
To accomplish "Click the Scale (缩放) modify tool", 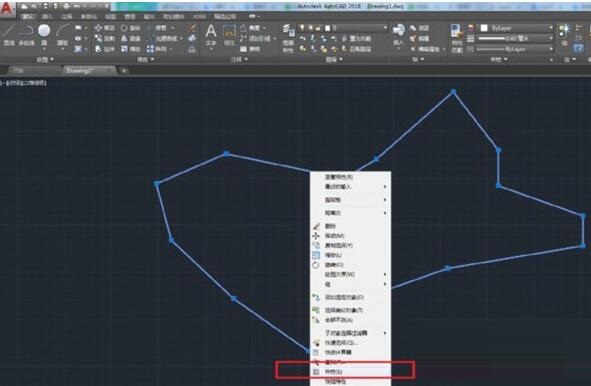I will 131,49.
